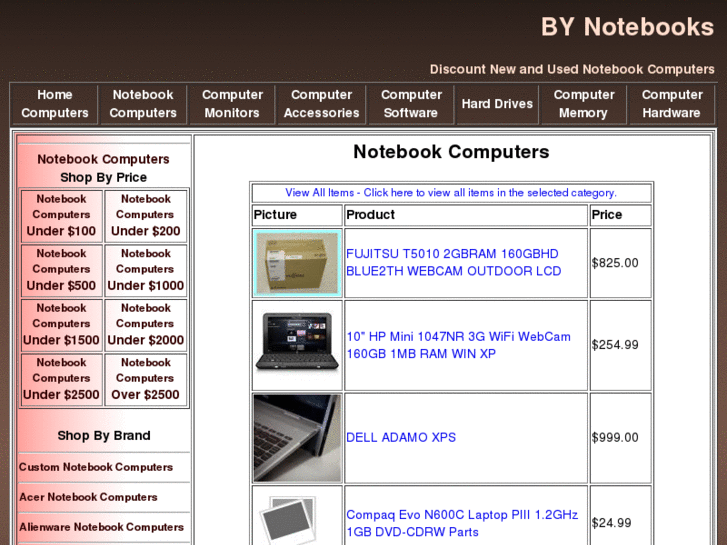Click the $825.00 price cell
This screenshot has height=545, width=727.
[620, 263]
